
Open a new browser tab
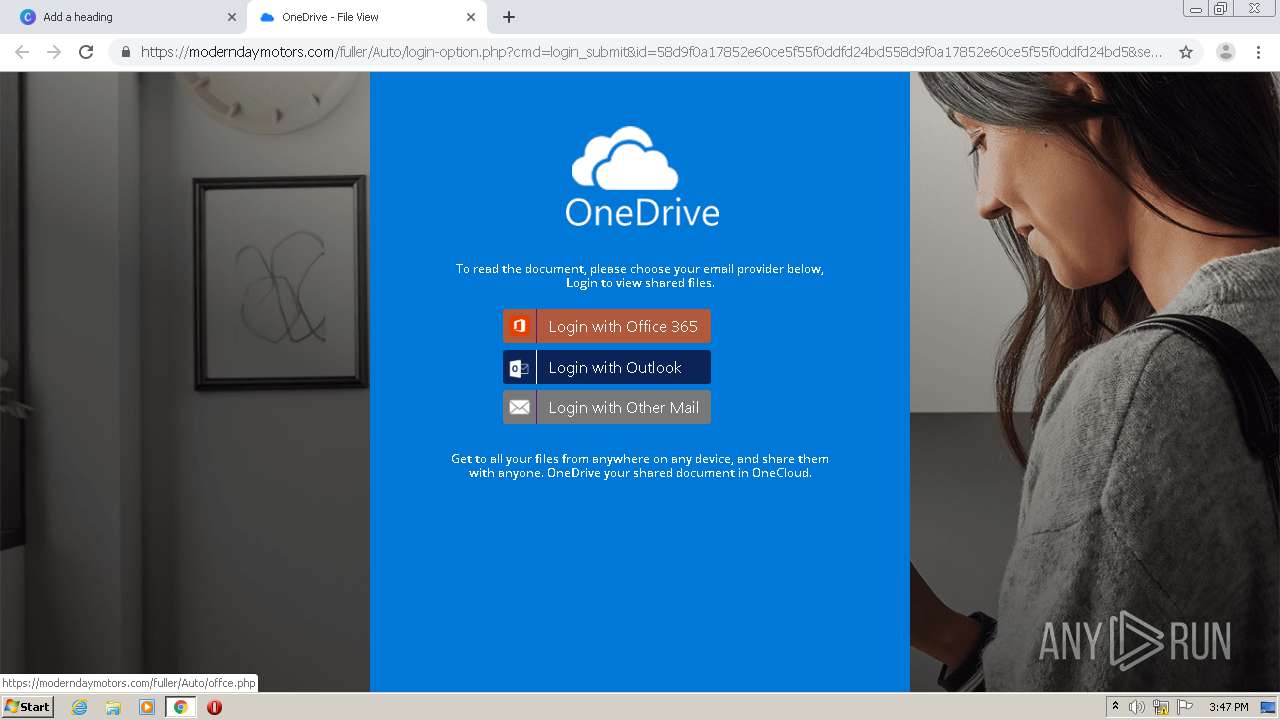(x=509, y=17)
